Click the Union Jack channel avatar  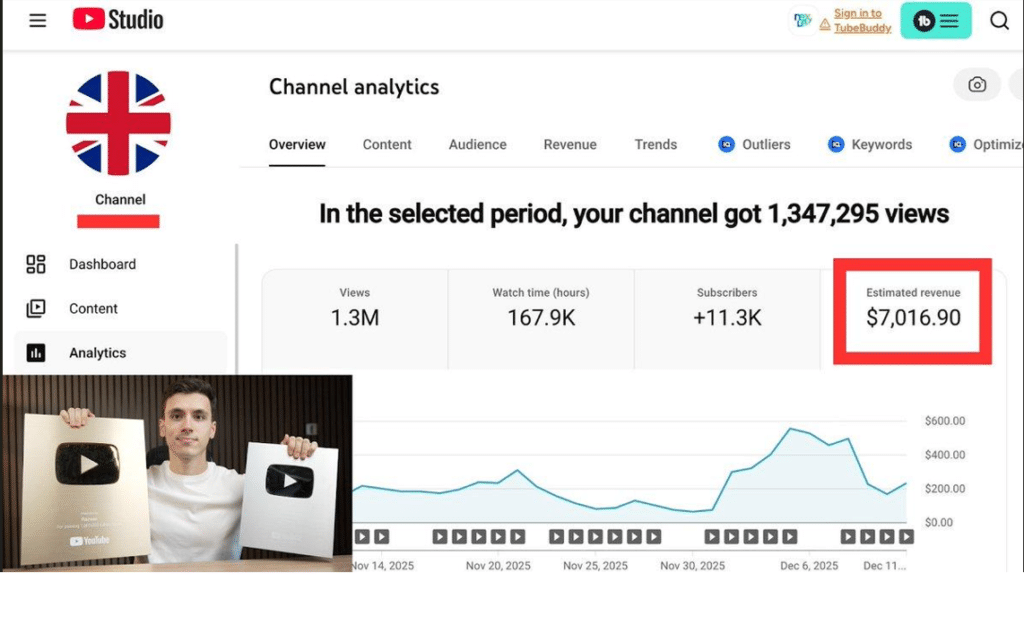[x=118, y=123]
